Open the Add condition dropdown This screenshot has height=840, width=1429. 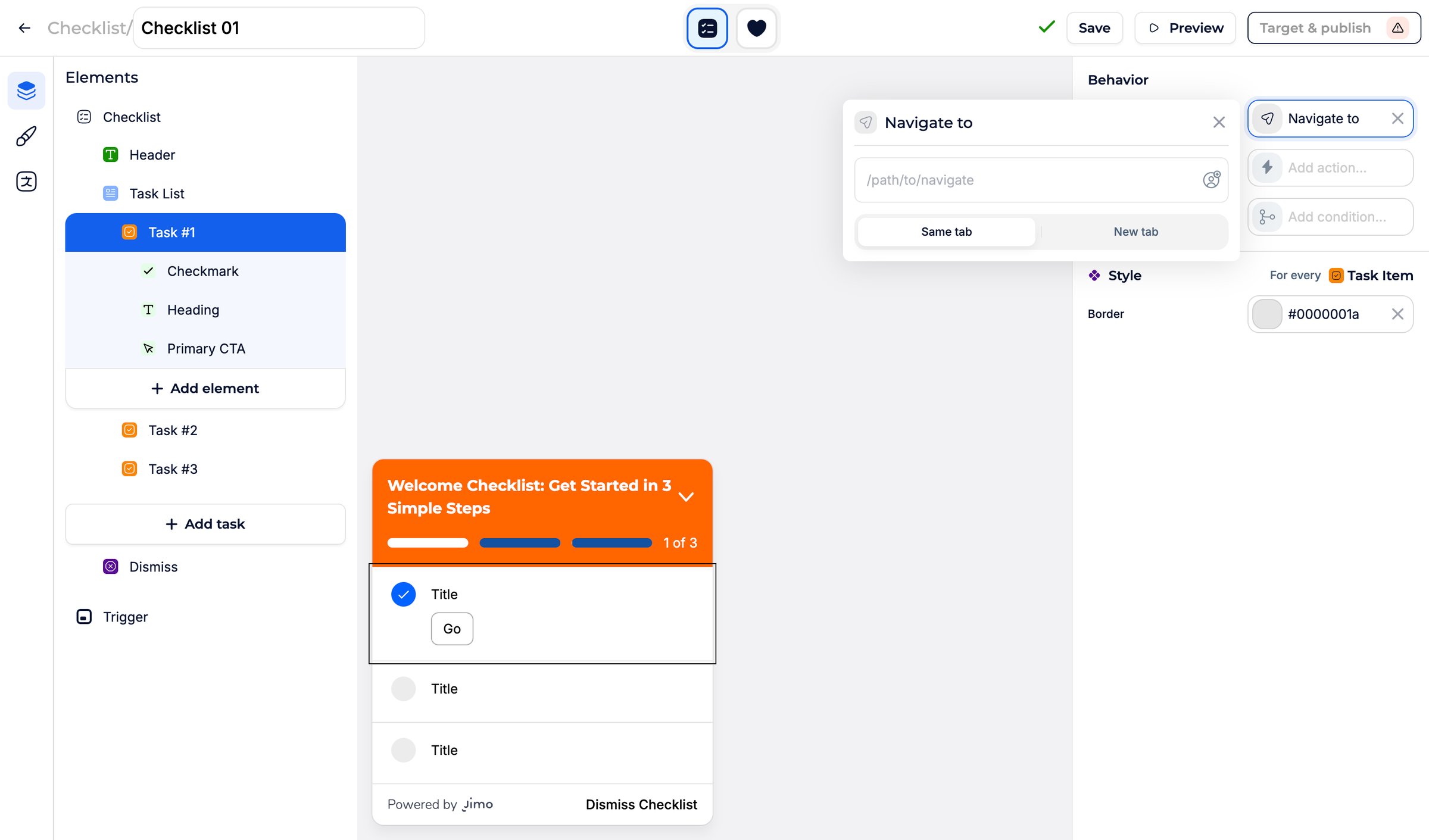[x=1330, y=217]
